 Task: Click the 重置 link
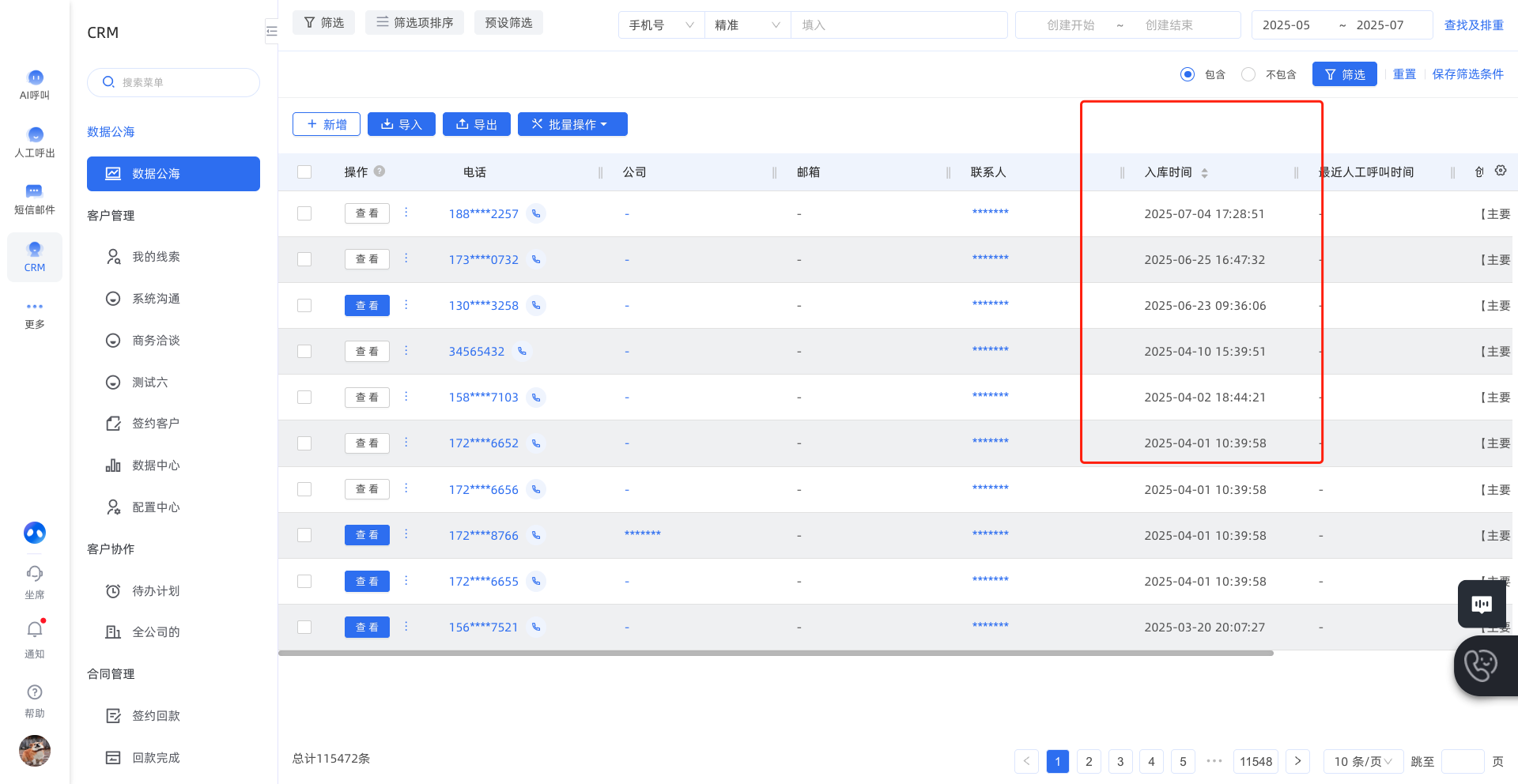[x=1404, y=74]
